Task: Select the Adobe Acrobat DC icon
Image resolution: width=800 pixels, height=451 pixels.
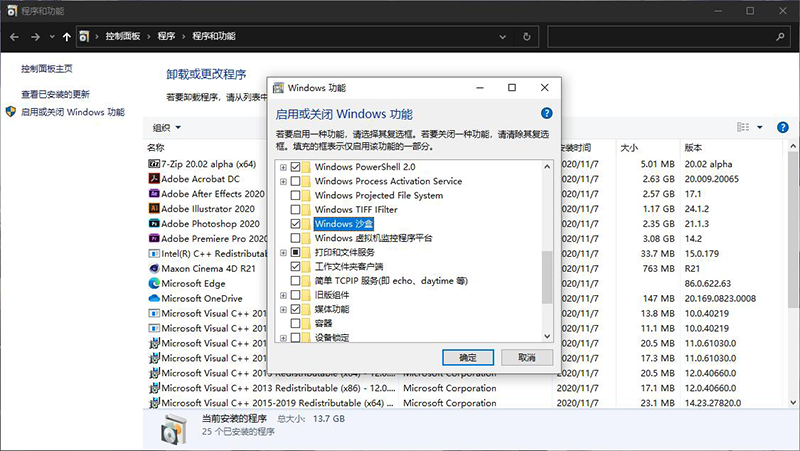Action: pyautogui.click(x=154, y=179)
